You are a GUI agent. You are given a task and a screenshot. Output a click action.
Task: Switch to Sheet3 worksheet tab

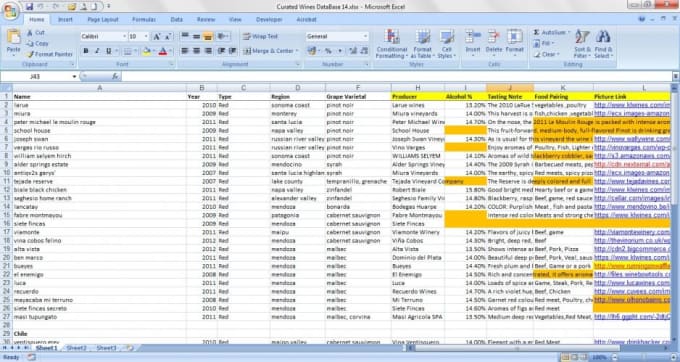point(106,348)
